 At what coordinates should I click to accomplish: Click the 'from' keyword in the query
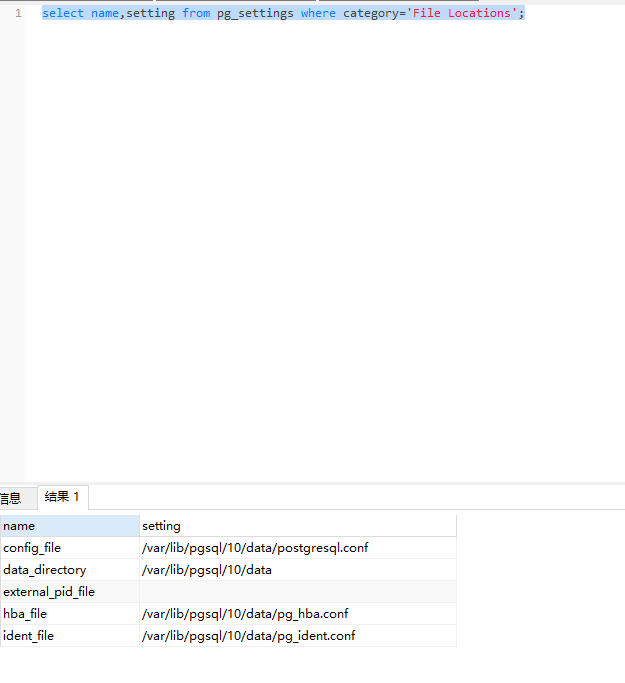196,14
